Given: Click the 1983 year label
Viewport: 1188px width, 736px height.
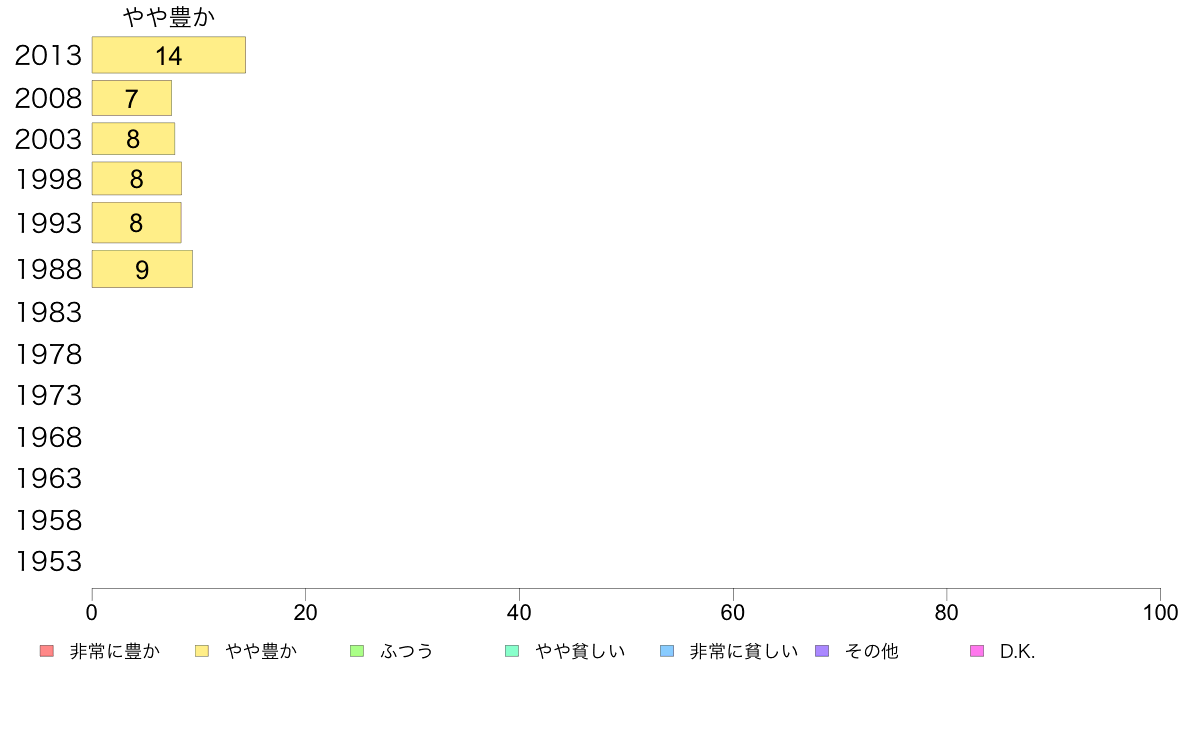Looking at the screenshot, I should pos(48,312).
